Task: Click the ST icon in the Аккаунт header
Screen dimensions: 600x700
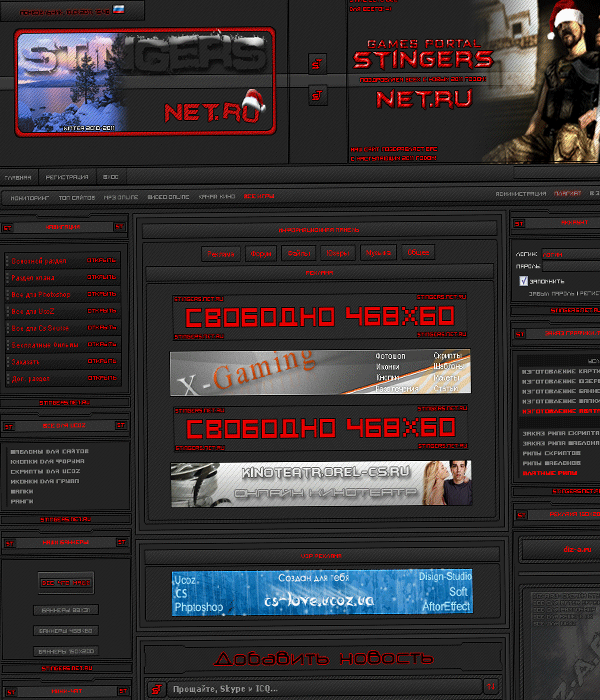Action: (x=519, y=224)
